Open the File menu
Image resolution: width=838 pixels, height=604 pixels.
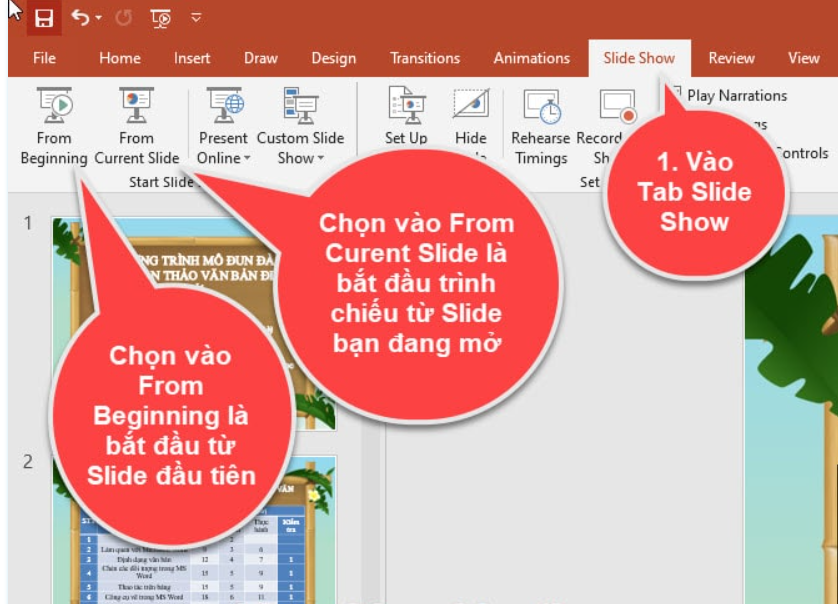[43, 59]
